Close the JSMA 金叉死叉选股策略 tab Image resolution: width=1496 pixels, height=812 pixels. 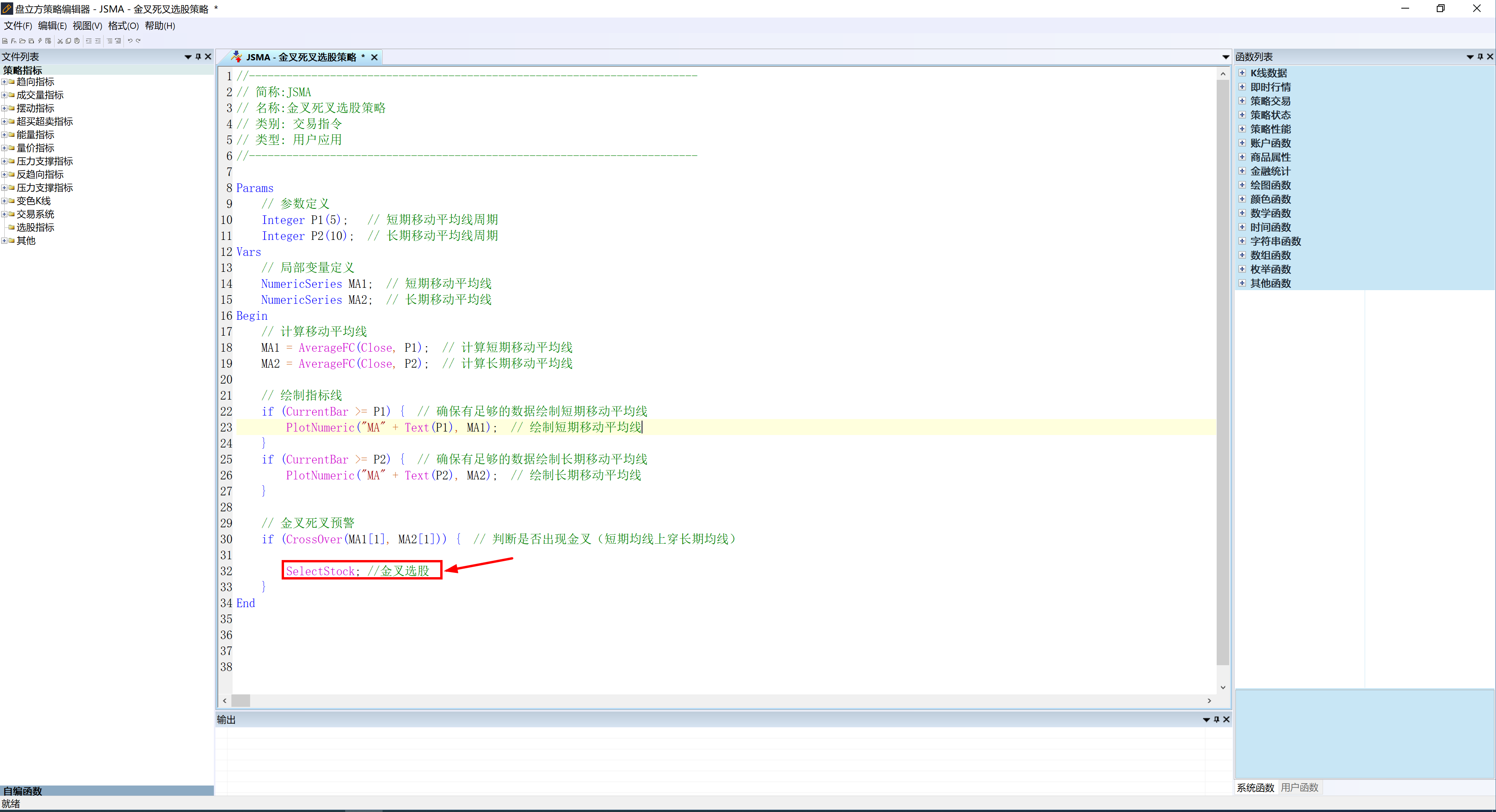pos(374,57)
